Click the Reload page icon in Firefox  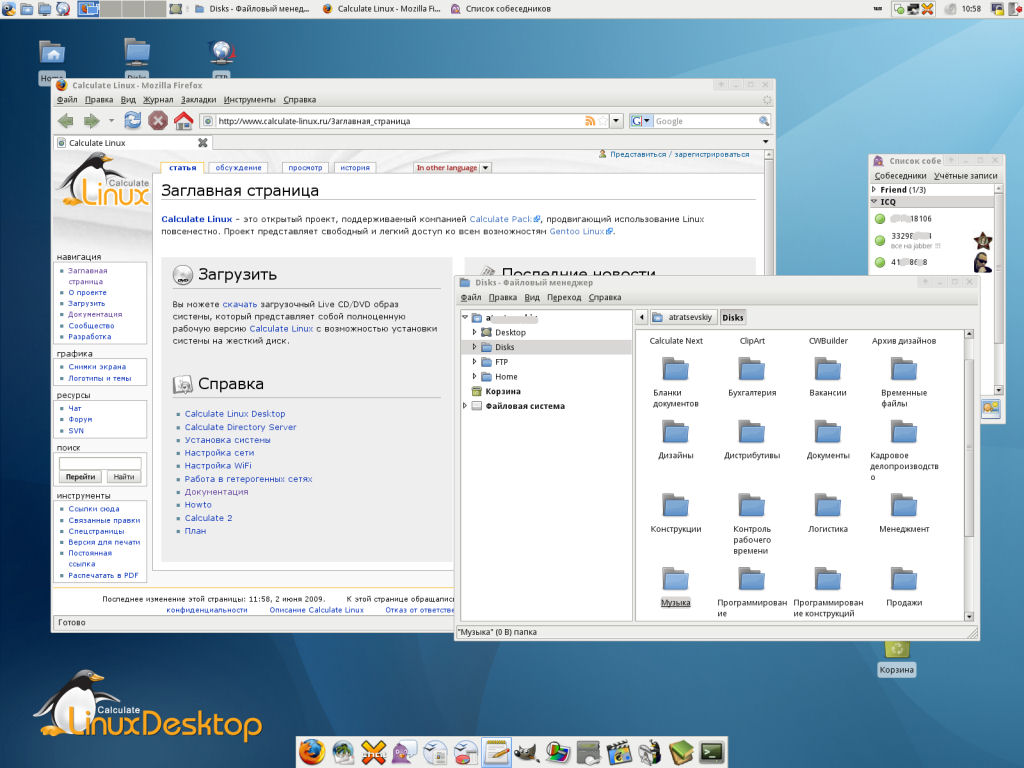[132, 119]
